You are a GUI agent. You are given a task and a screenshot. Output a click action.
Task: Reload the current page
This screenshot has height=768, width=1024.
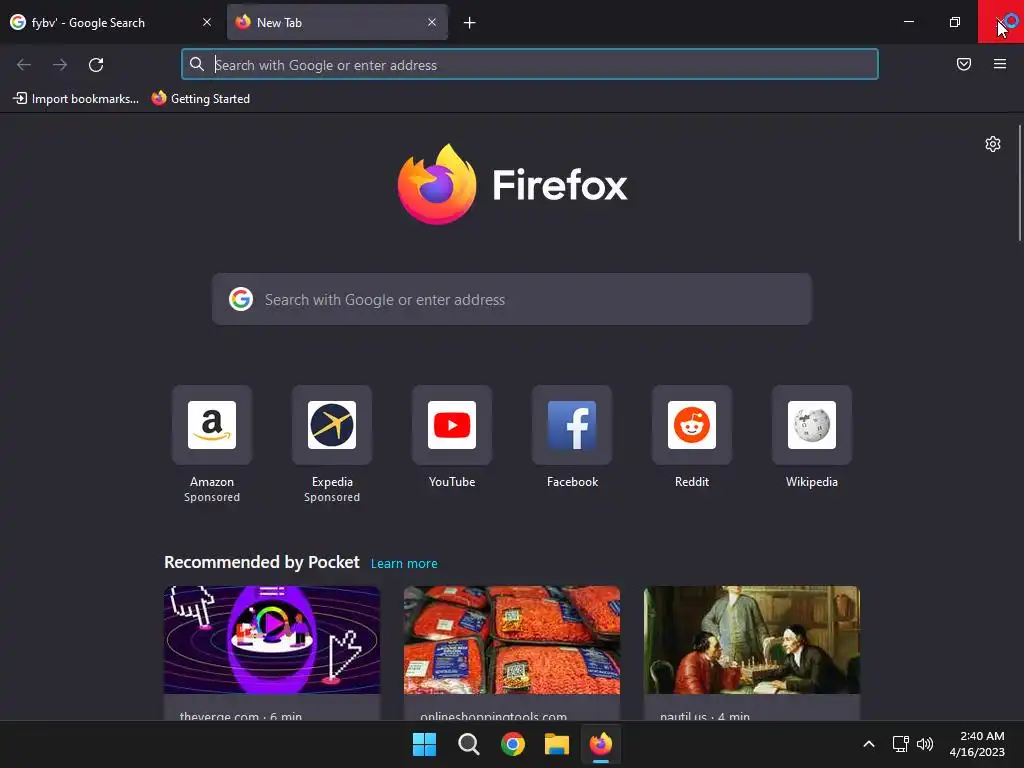point(96,65)
